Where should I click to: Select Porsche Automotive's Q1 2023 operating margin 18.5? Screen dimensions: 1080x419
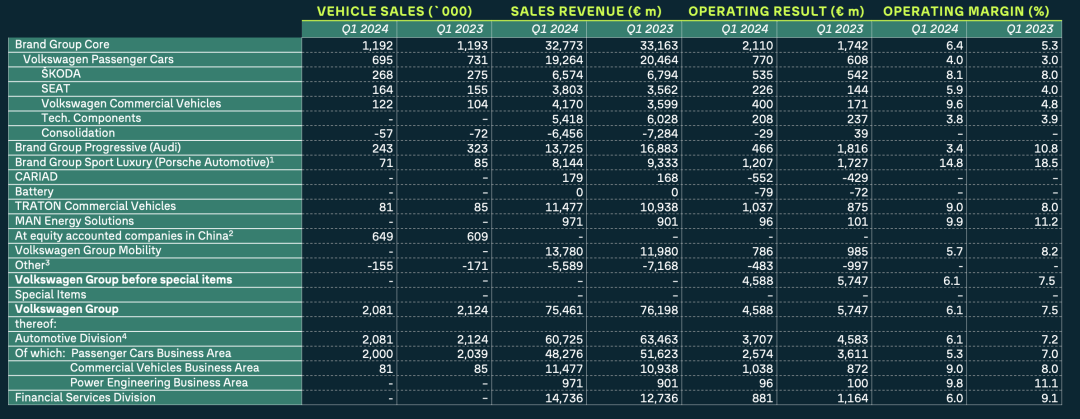click(x=1041, y=162)
